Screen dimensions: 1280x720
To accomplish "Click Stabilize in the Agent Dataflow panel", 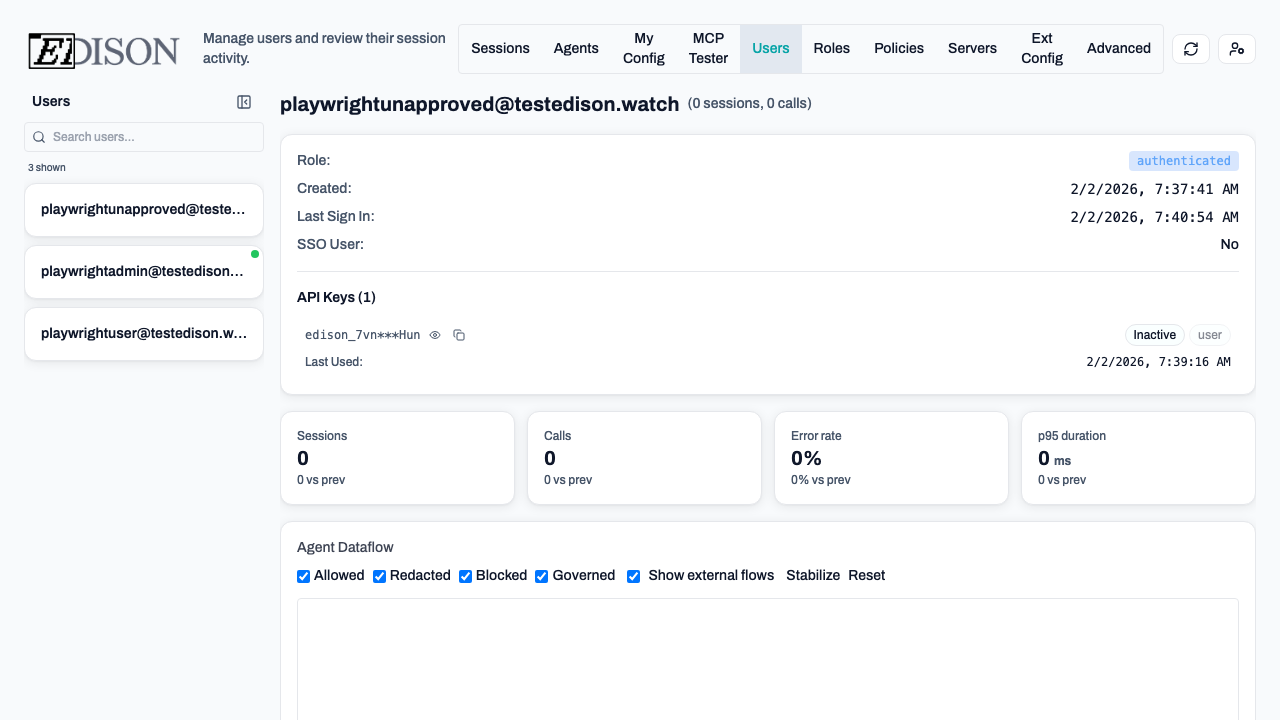I will pos(813,575).
